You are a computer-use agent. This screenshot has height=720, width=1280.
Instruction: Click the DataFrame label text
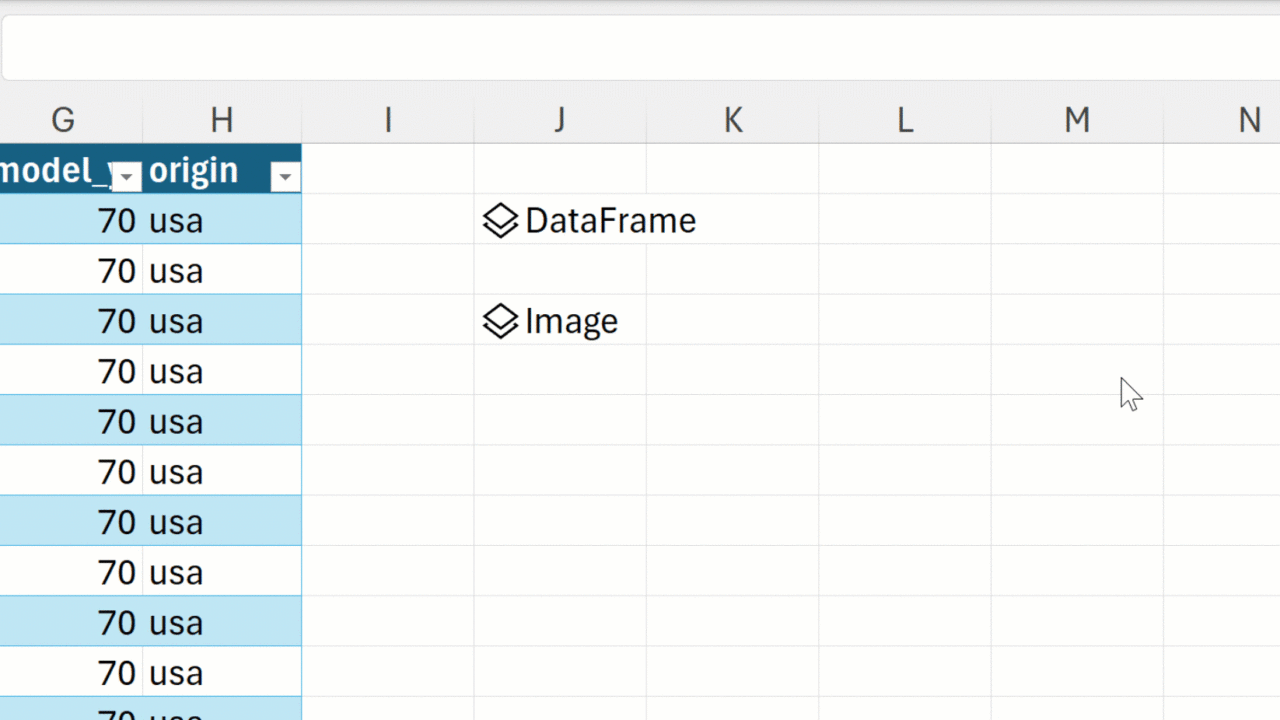point(610,221)
